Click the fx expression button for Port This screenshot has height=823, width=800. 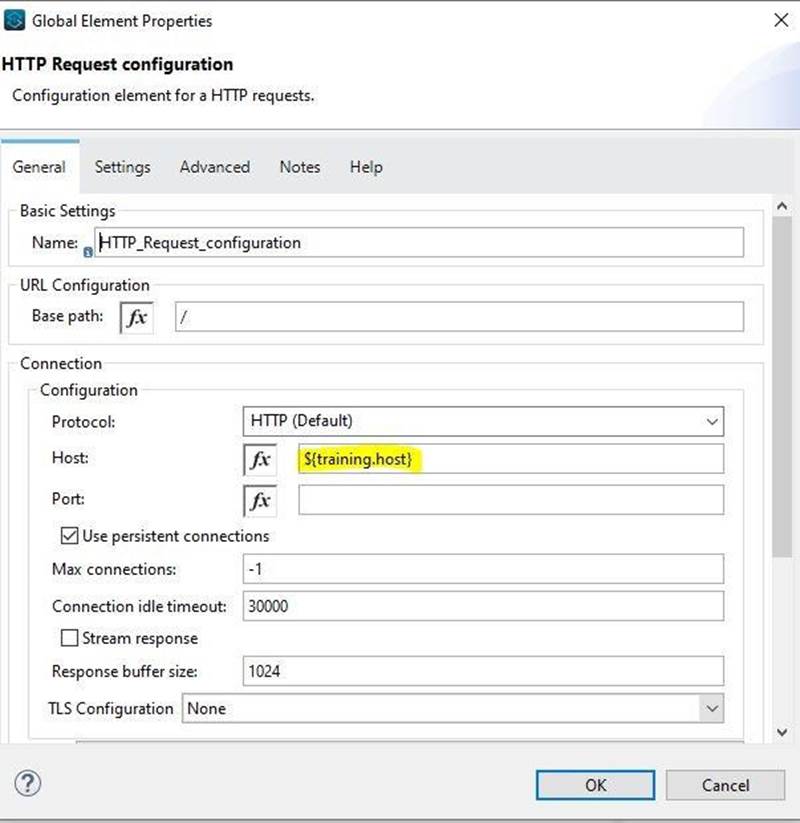point(260,500)
